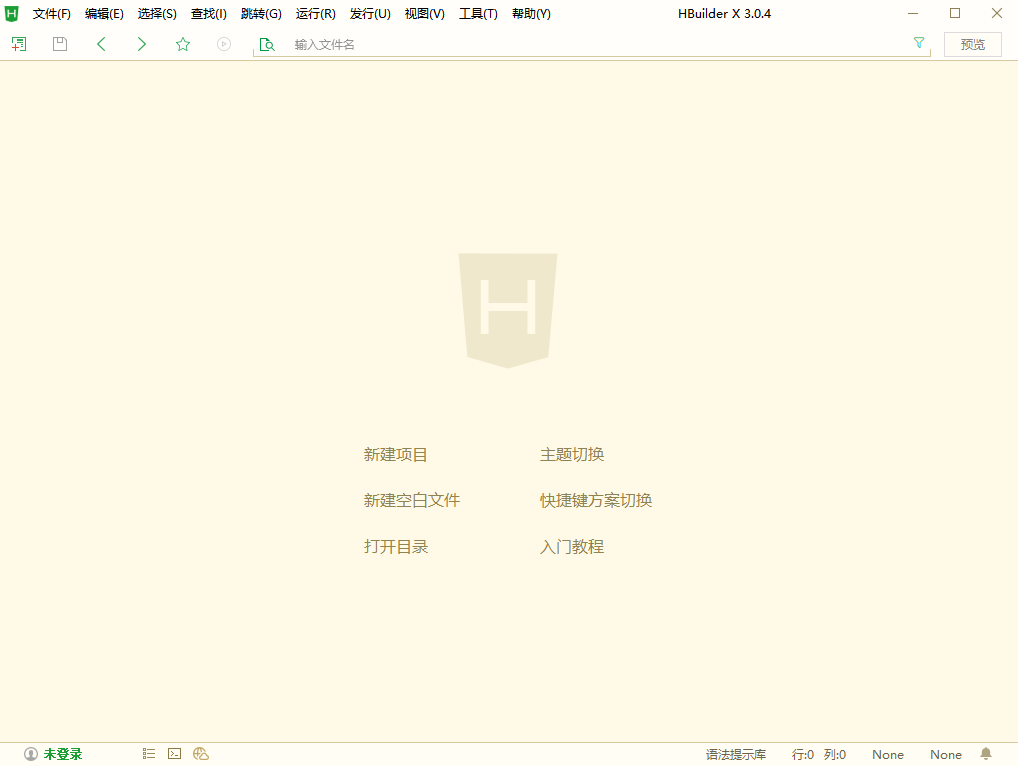Close the HBuilder X window

[997, 14]
